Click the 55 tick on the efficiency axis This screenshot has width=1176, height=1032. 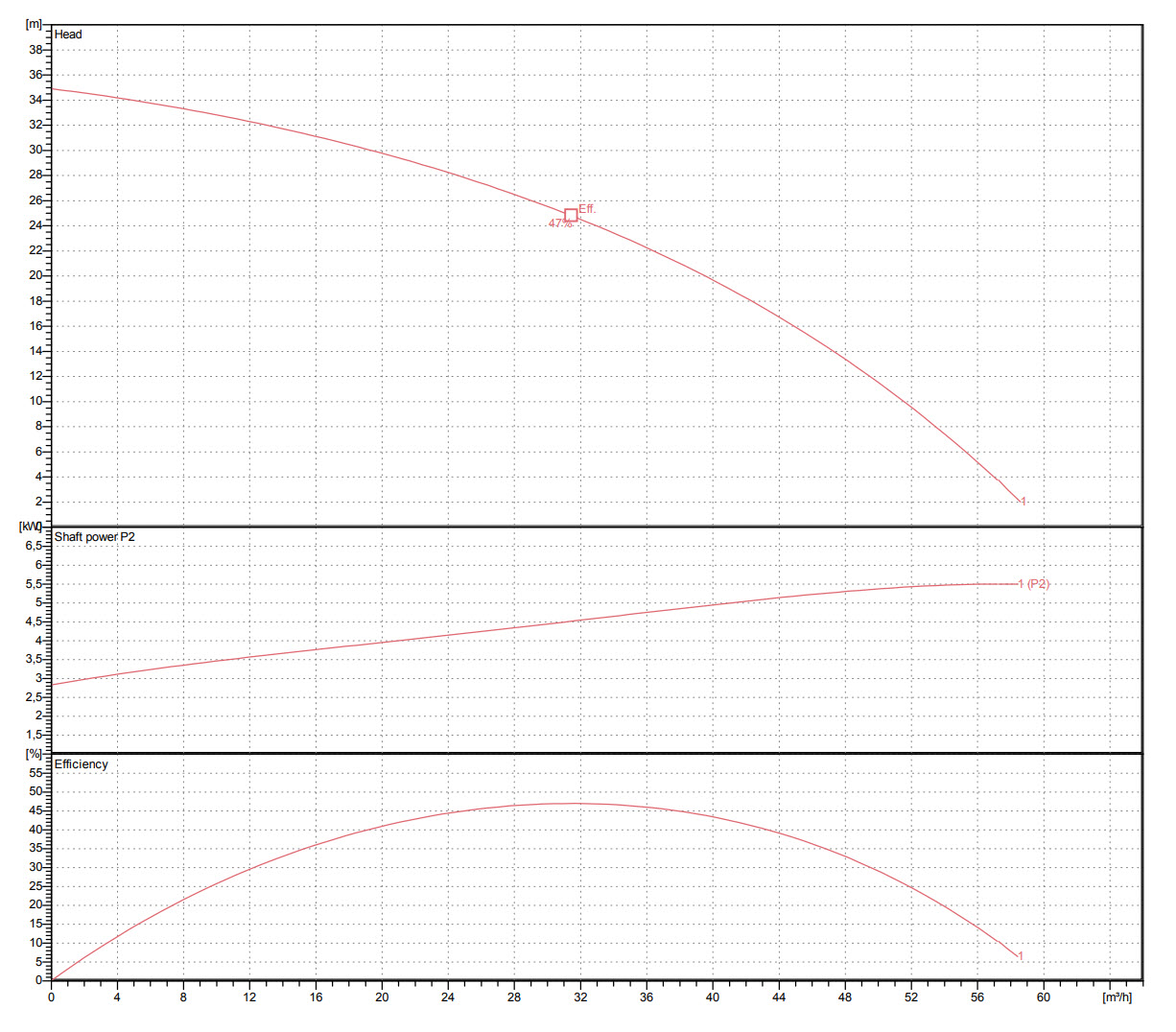pos(35,773)
